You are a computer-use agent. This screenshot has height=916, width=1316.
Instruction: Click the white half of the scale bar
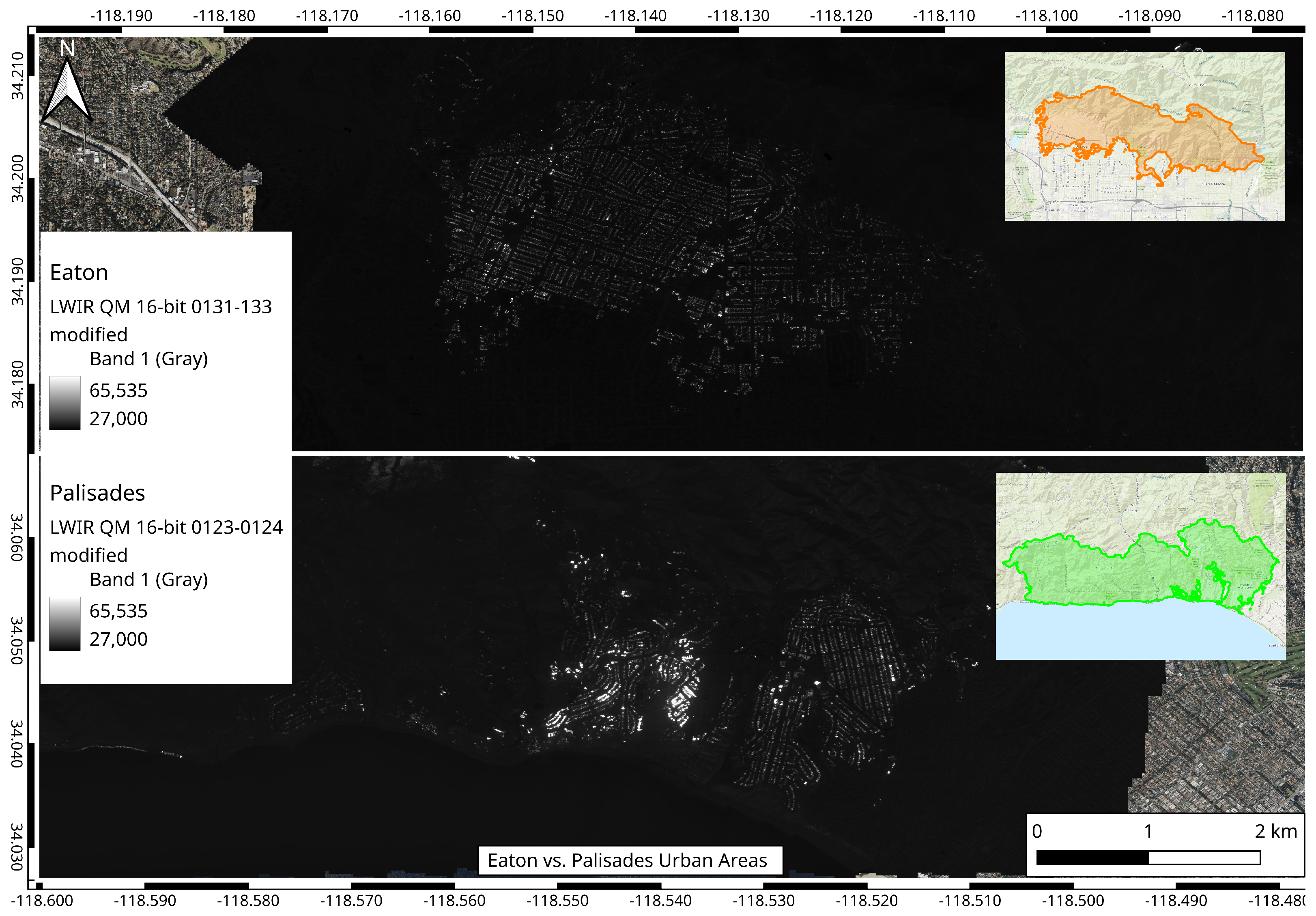[1205, 858]
